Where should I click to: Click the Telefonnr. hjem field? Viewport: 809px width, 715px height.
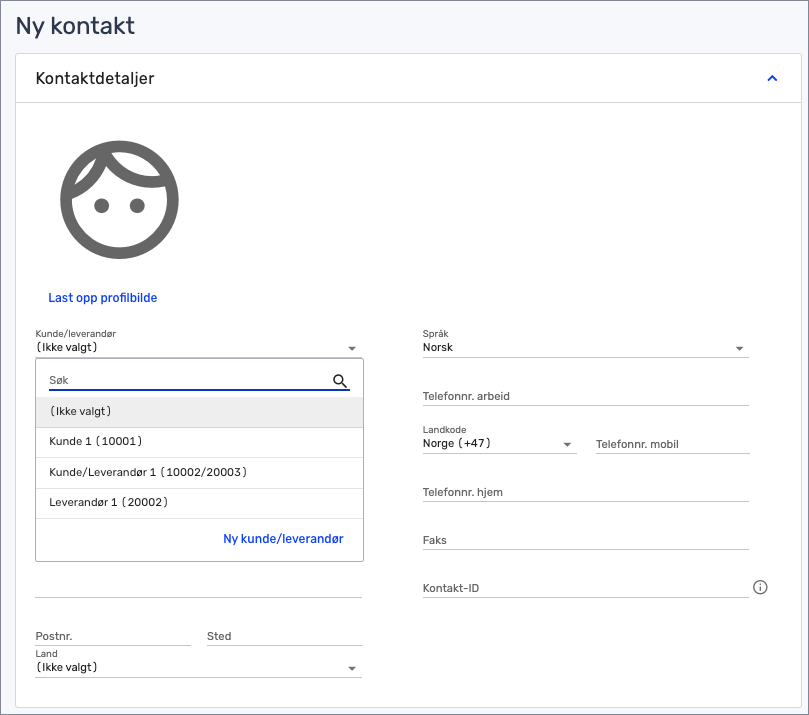586,492
